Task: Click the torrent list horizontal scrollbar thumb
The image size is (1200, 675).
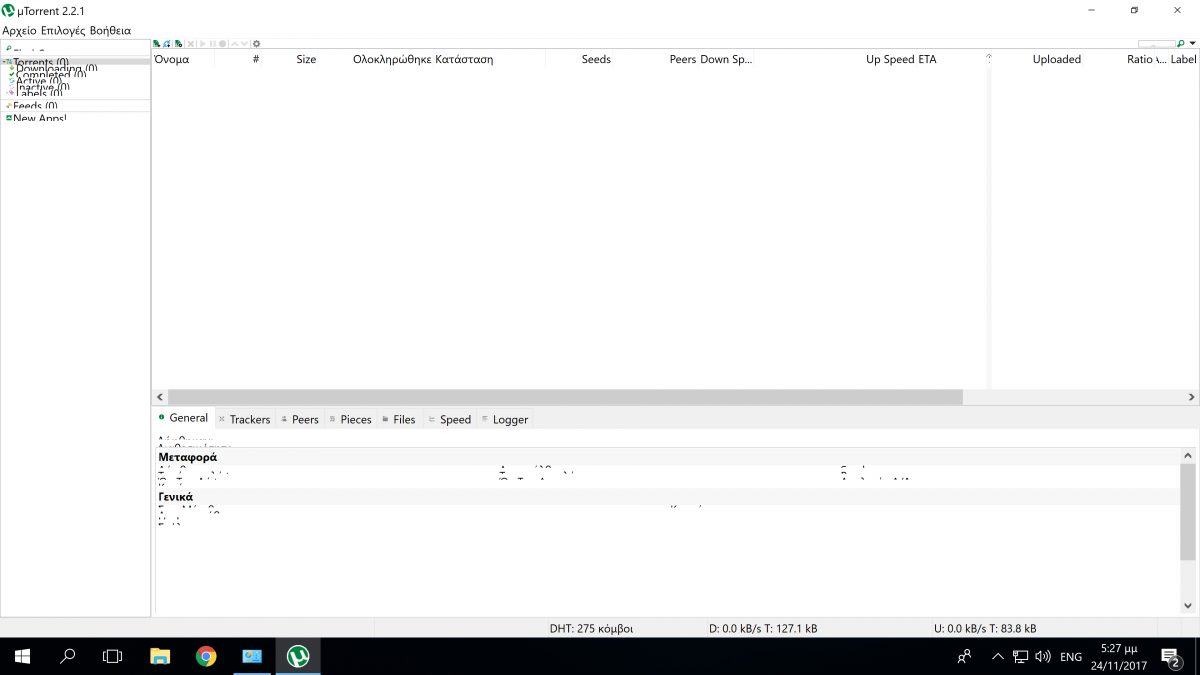Action: [565, 397]
